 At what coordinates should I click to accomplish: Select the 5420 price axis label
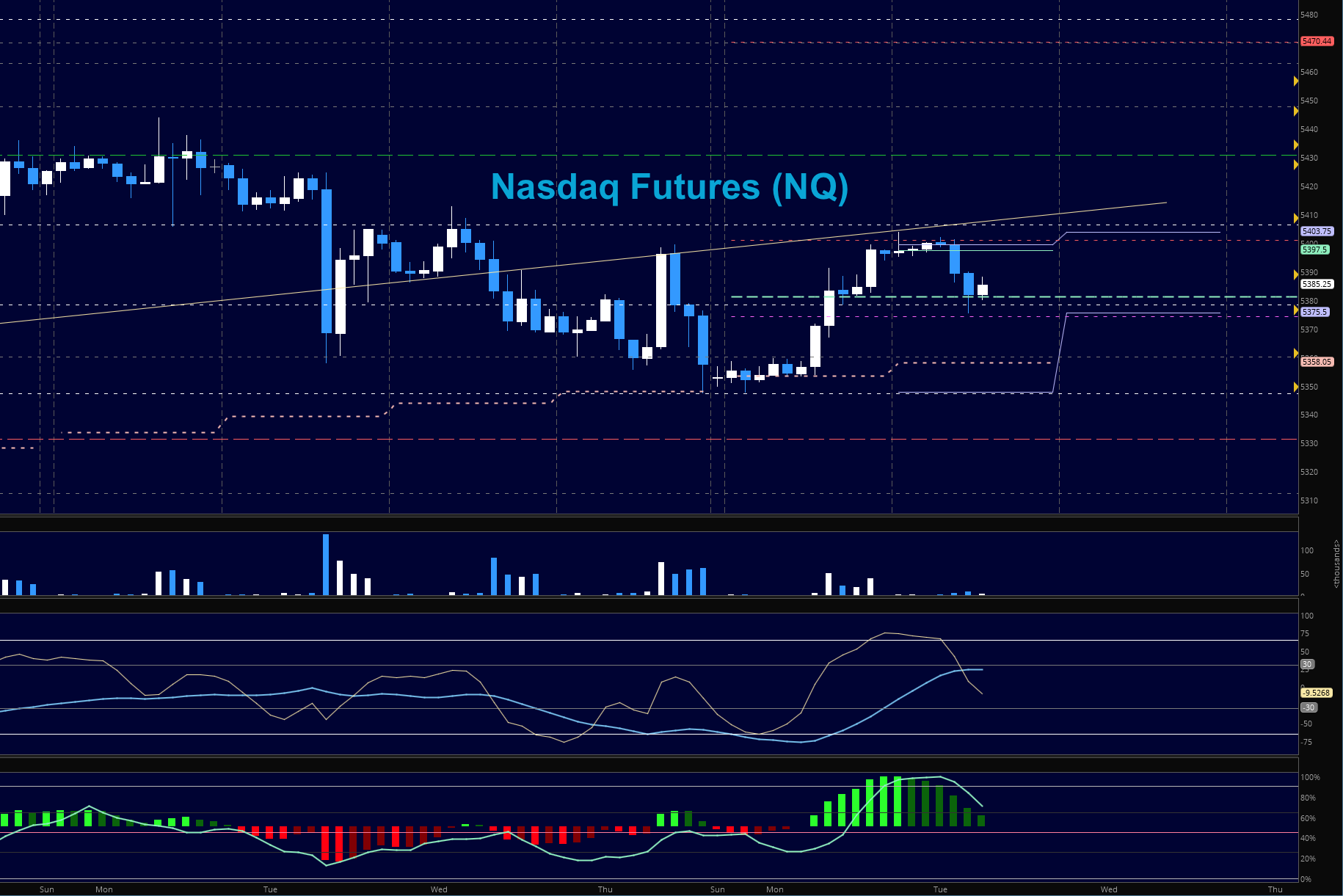(1309, 186)
